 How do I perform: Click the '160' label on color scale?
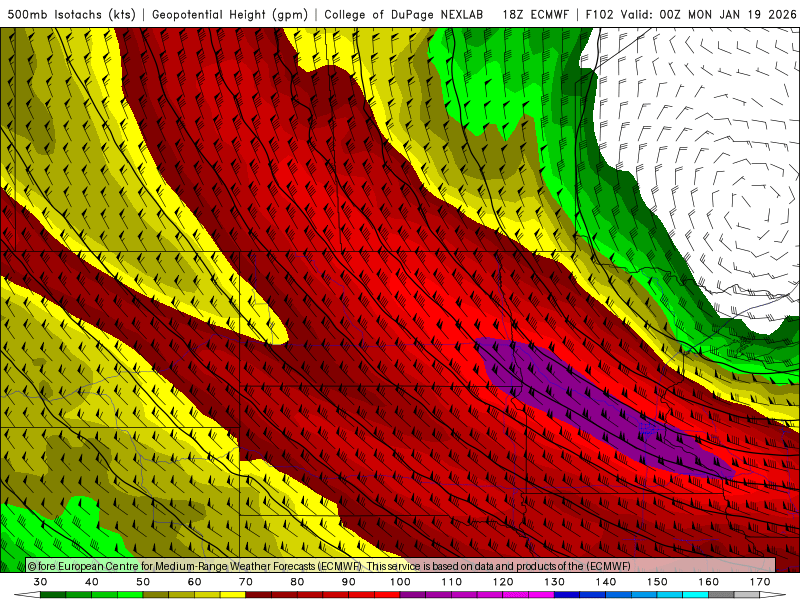pos(709,582)
